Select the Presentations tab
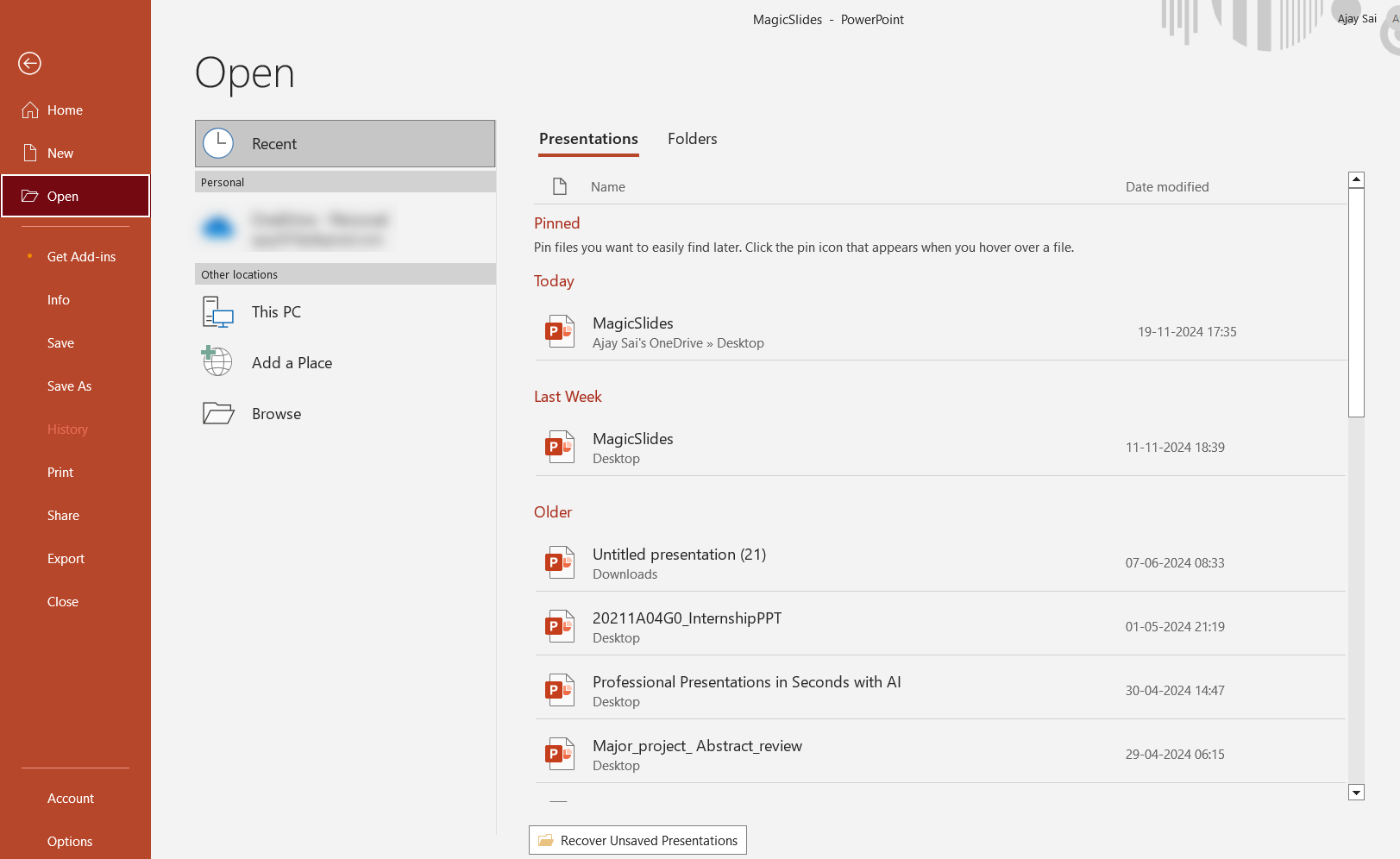Image resolution: width=1400 pixels, height=859 pixels. pos(588,139)
